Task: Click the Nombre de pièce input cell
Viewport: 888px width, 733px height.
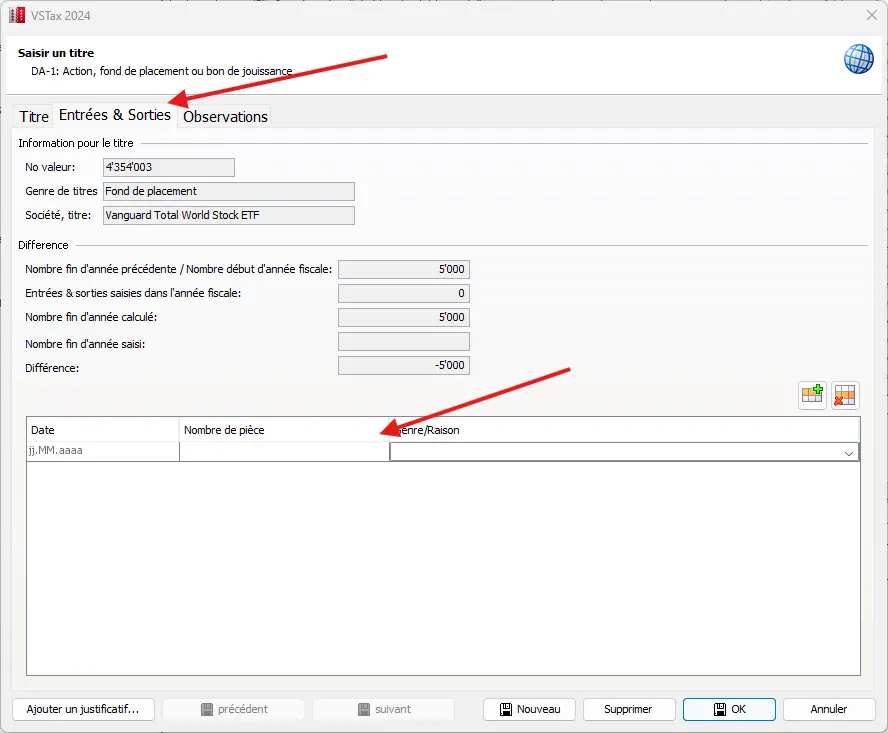Action: [284, 451]
